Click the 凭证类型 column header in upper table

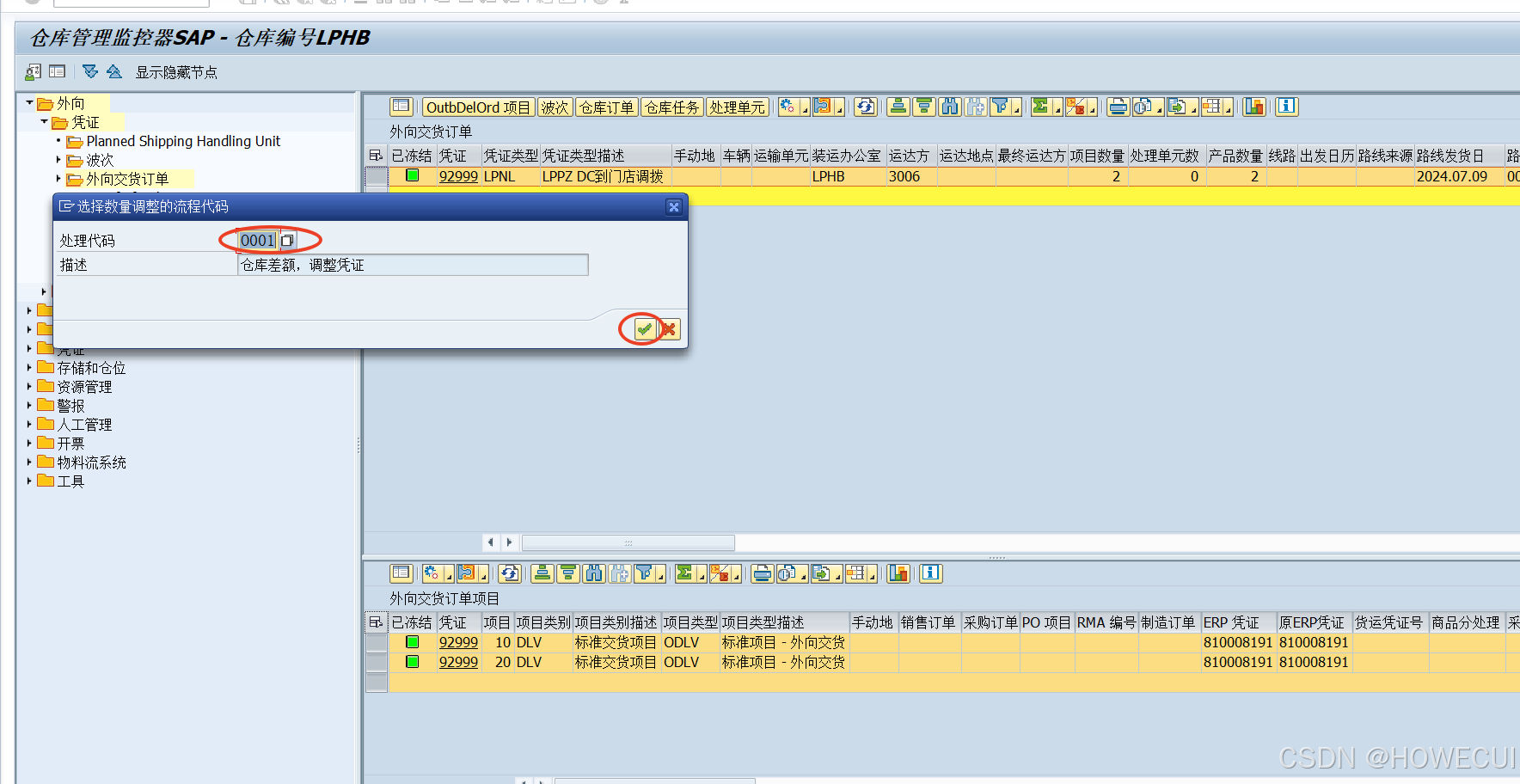511,156
